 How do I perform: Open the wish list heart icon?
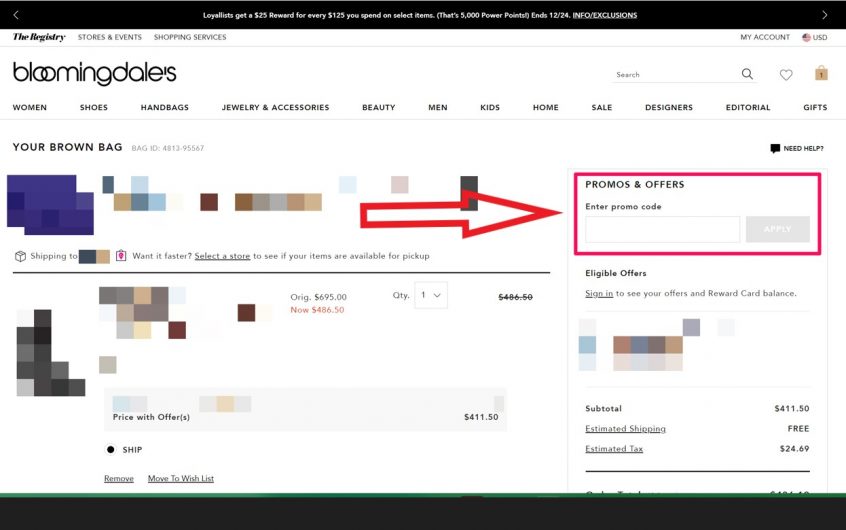click(x=786, y=74)
